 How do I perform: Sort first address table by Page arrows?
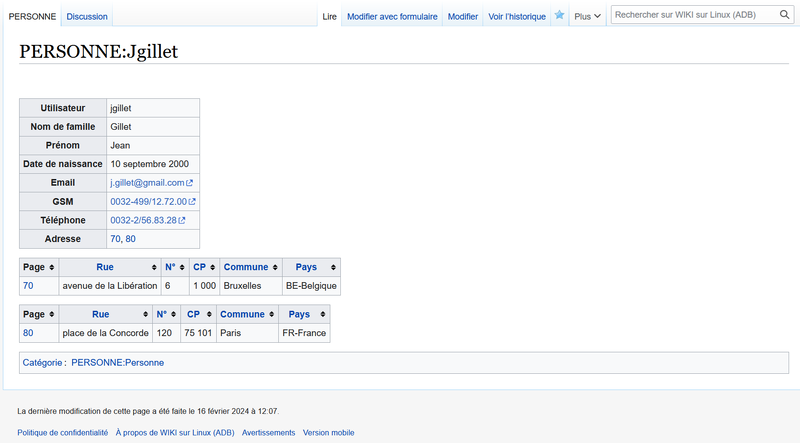tap(52, 267)
